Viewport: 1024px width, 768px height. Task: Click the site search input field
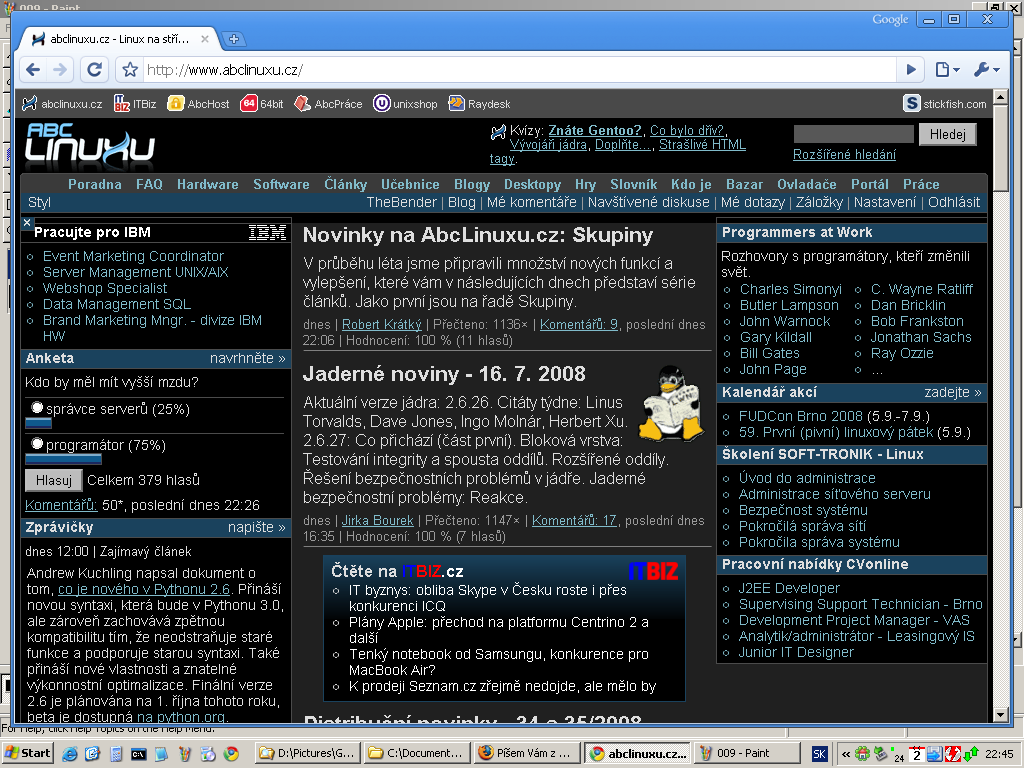pos(854,134)
